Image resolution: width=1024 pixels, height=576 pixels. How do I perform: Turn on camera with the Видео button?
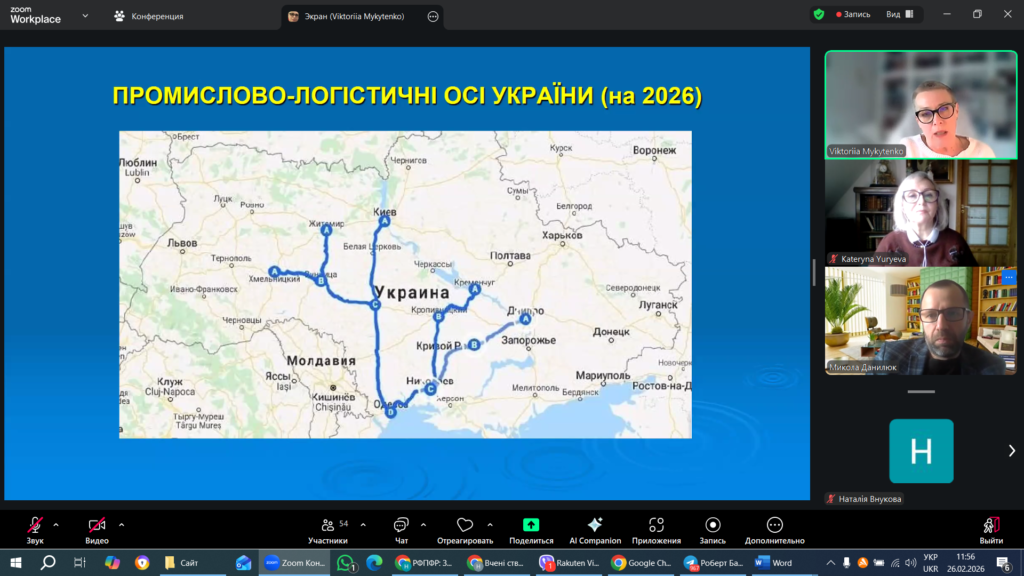click(97, 525)
